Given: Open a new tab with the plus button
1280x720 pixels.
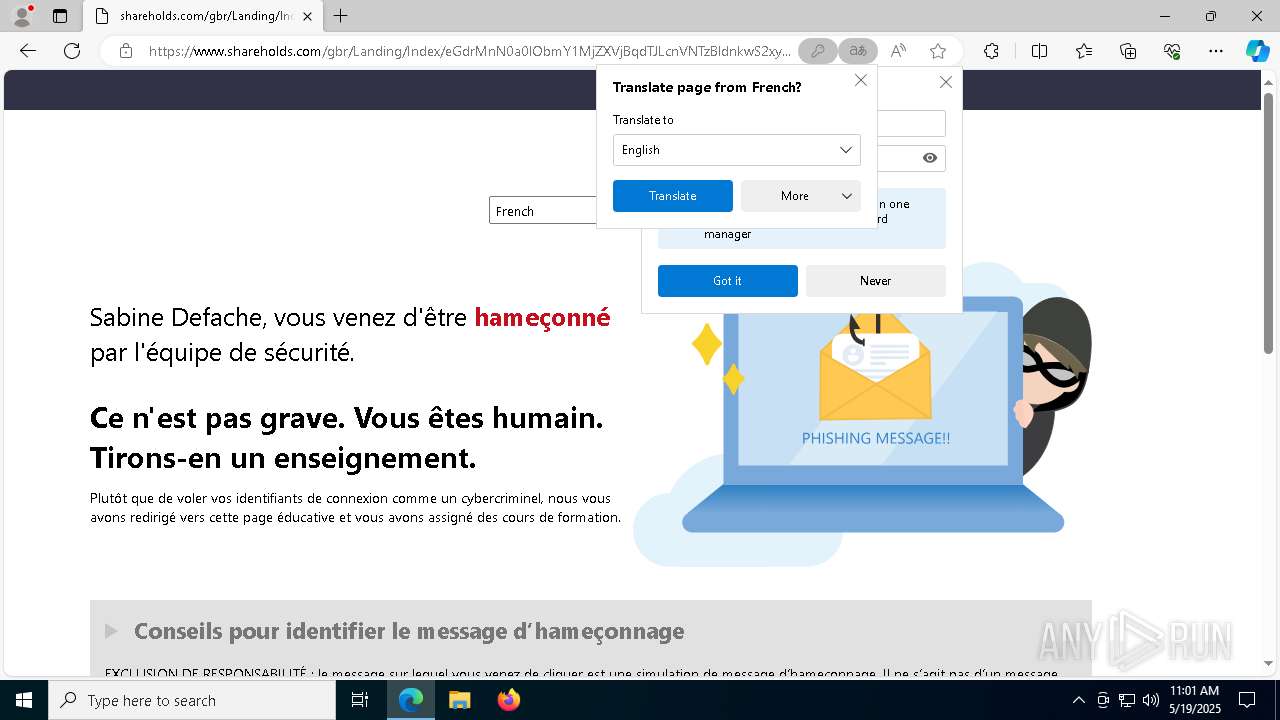Looking at the screenshot, I should point(340,16).
